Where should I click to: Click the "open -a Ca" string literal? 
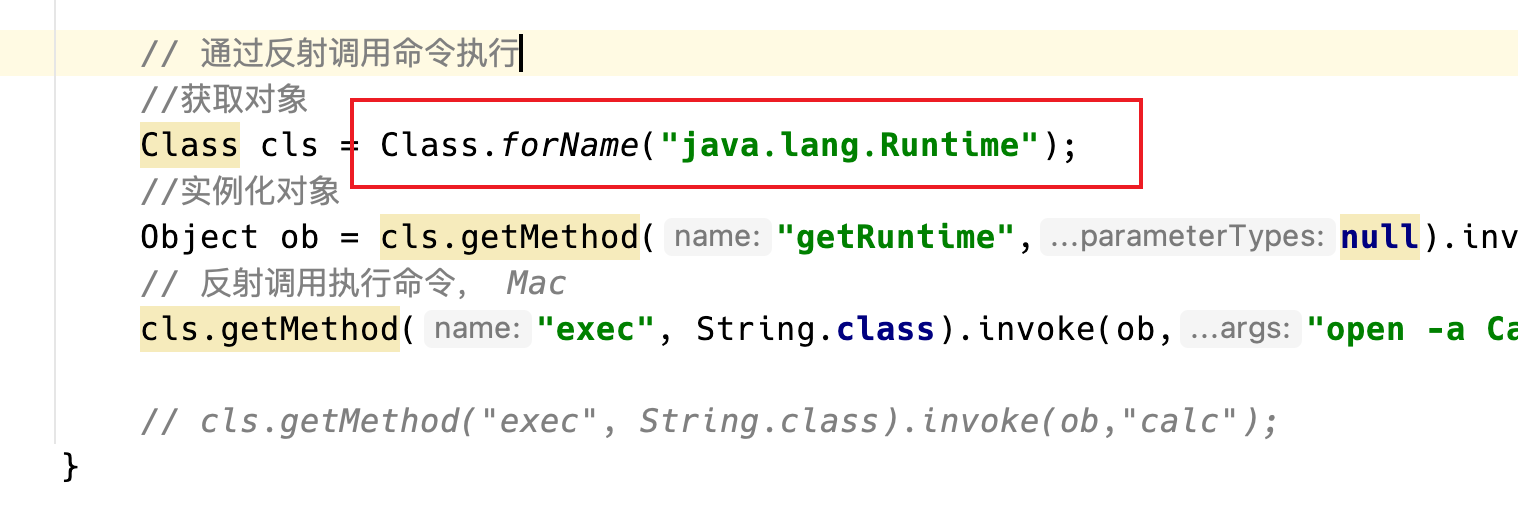1412,329
